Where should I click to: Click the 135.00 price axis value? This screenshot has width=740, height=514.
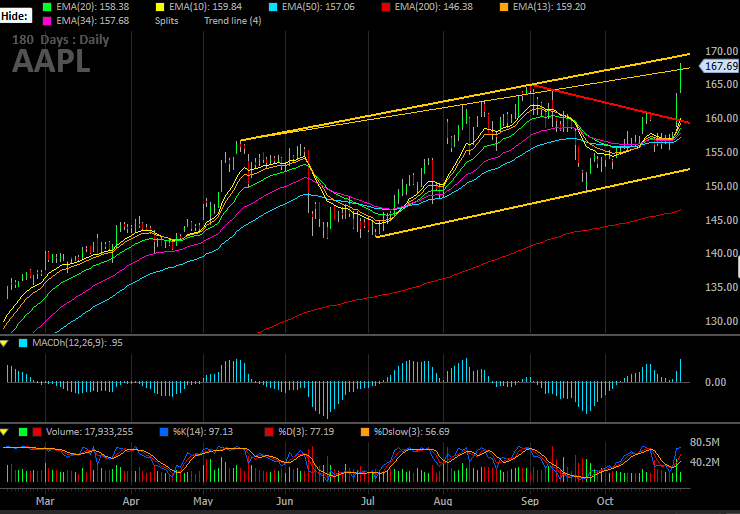tap(722, 287)
